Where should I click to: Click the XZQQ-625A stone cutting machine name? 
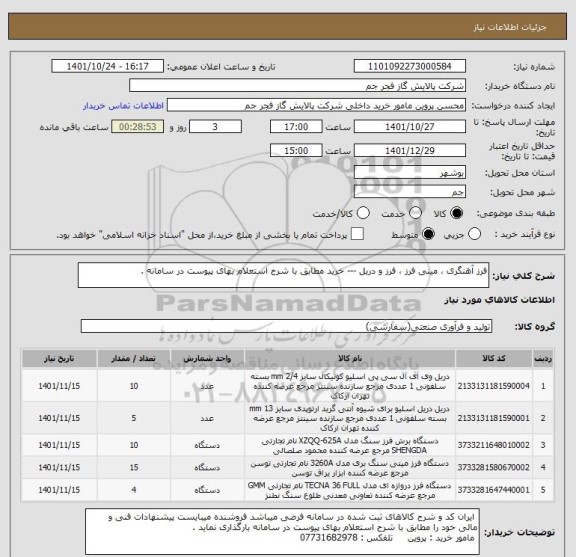[x=350, y=445]
